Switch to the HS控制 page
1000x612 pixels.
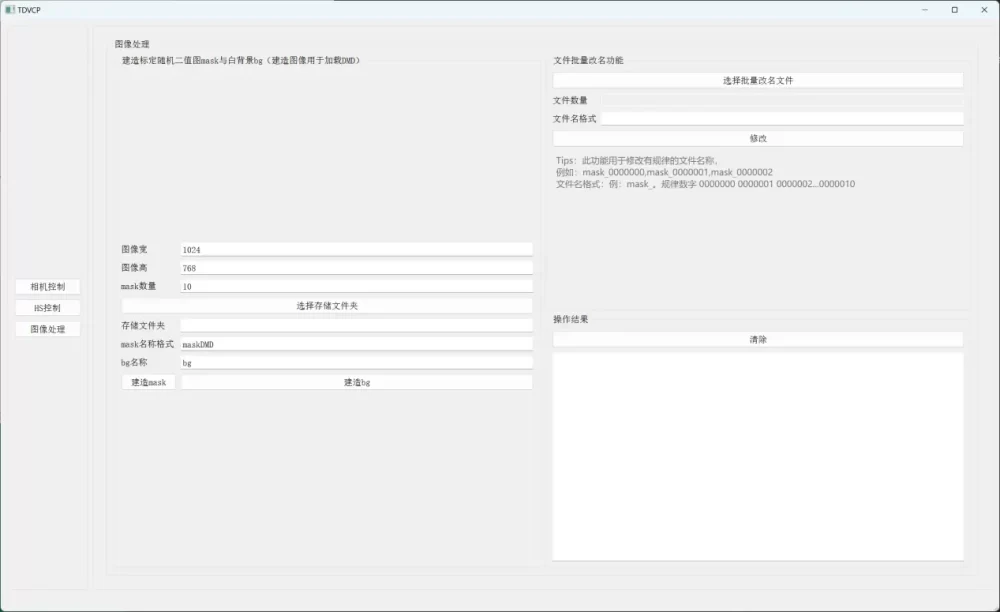point(47,308)
